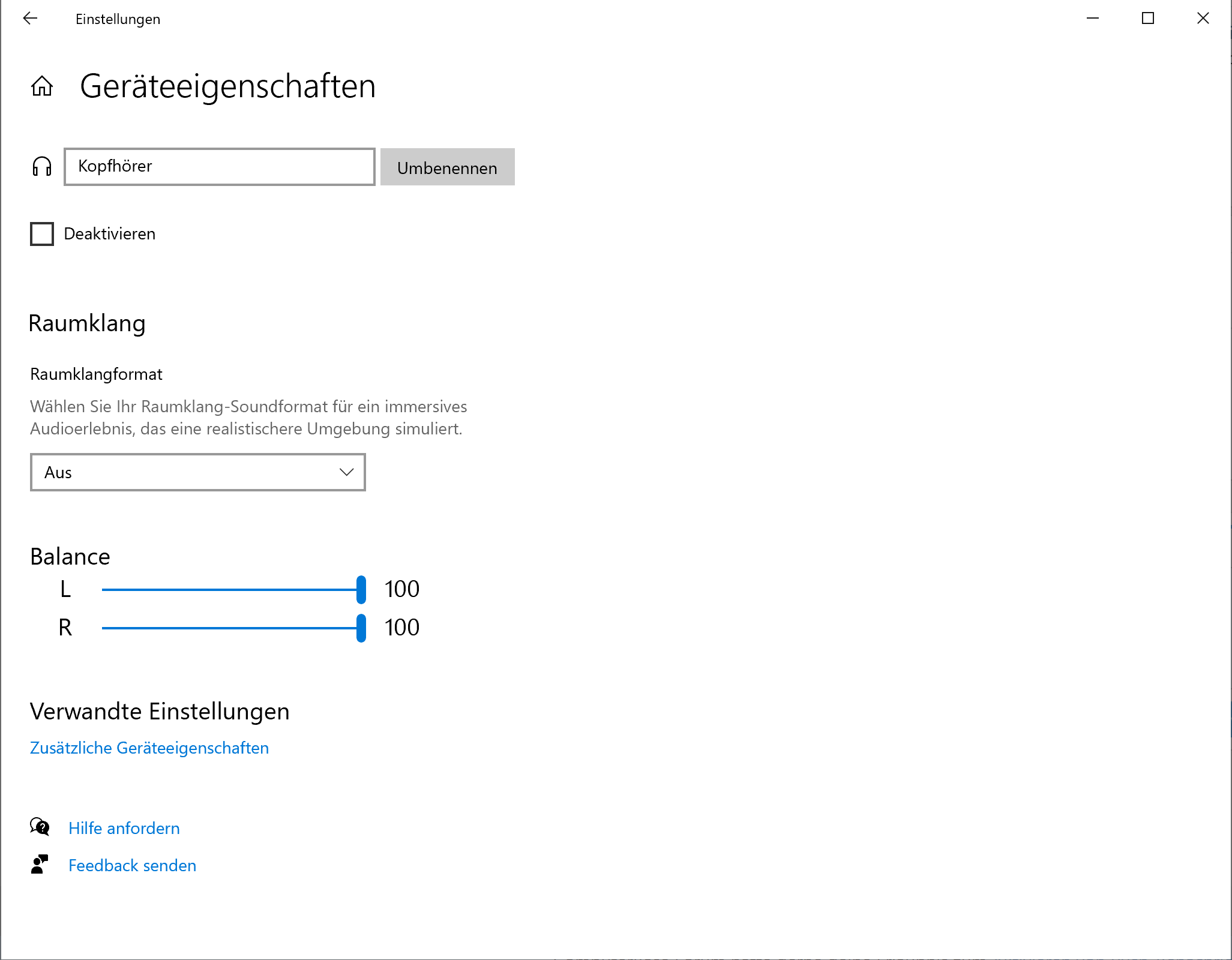Click the Hilfe anfordern speech bubble icon
The width and height of the screenshot is (1232, 960).
[x=40, y=828]
